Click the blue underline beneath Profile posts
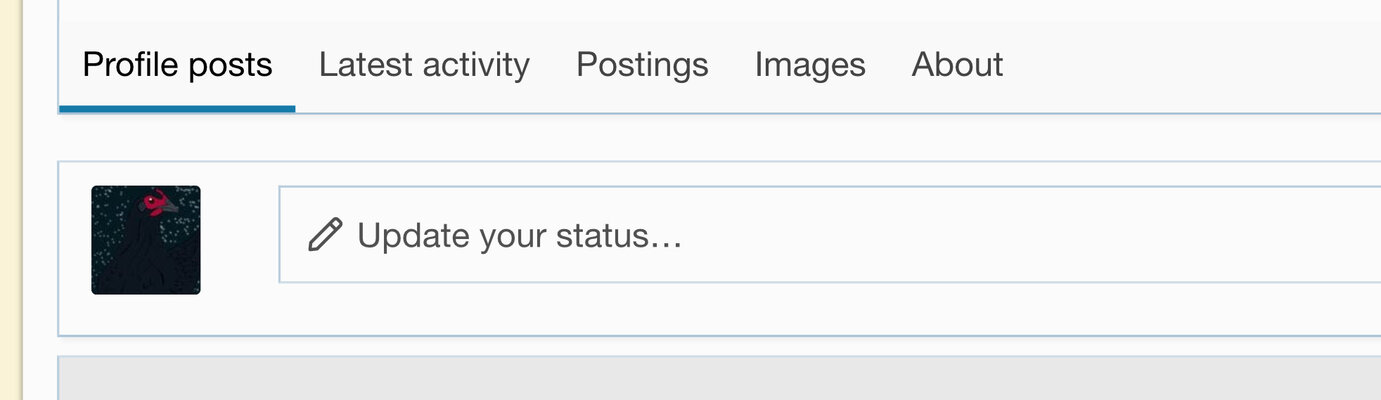The width and height of the screenshot is (1381, 400). (177, 109)
